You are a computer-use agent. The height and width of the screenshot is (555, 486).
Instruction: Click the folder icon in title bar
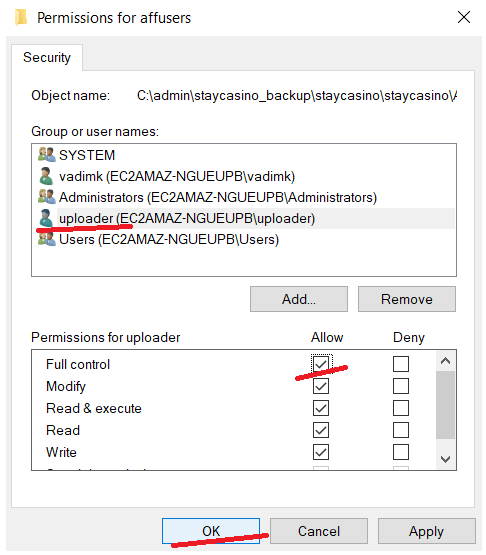pos(21,17)
